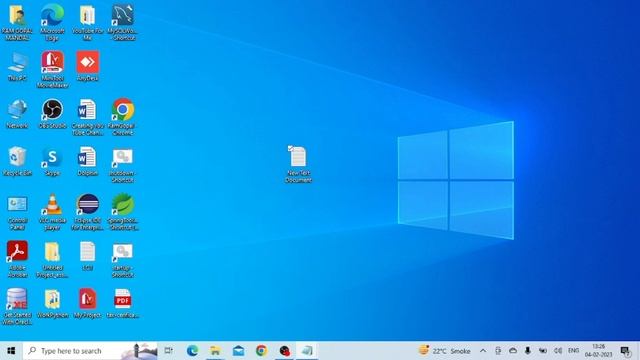Select the Skype desktop shortcut
640x360 pixels.
(52, 161)
